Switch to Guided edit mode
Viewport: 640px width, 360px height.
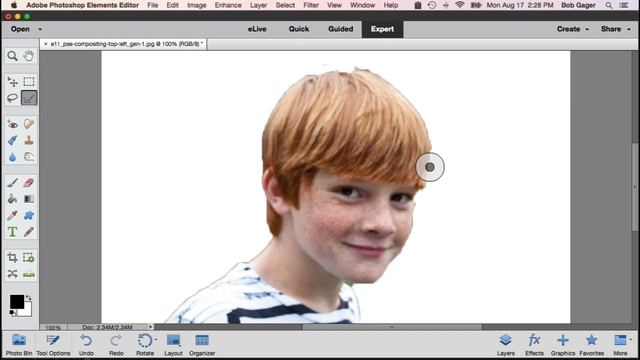340,29
